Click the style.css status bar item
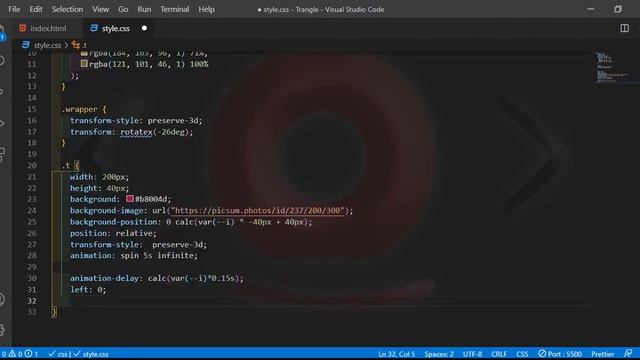 91,354
